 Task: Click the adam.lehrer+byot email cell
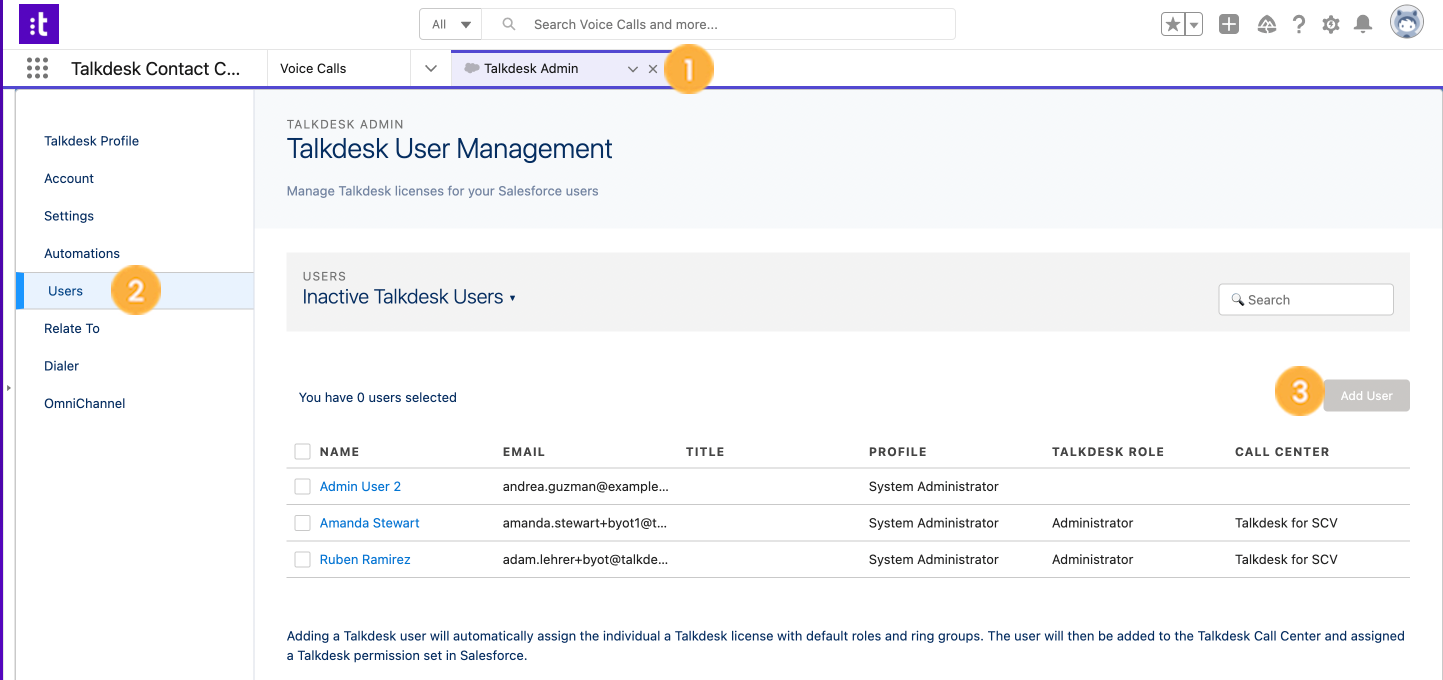pyautogui.click(x=586, y=560)
